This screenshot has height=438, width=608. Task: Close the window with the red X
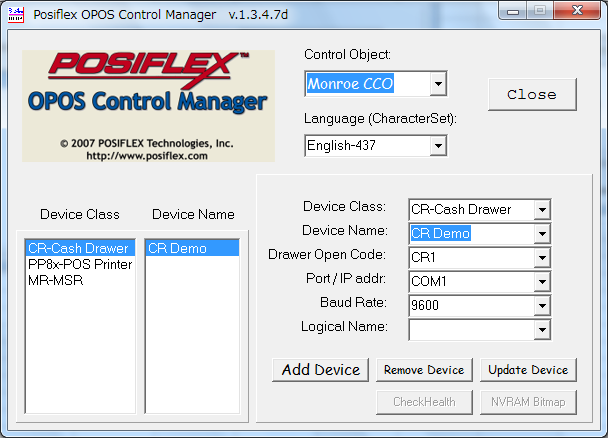pos(577,10)
